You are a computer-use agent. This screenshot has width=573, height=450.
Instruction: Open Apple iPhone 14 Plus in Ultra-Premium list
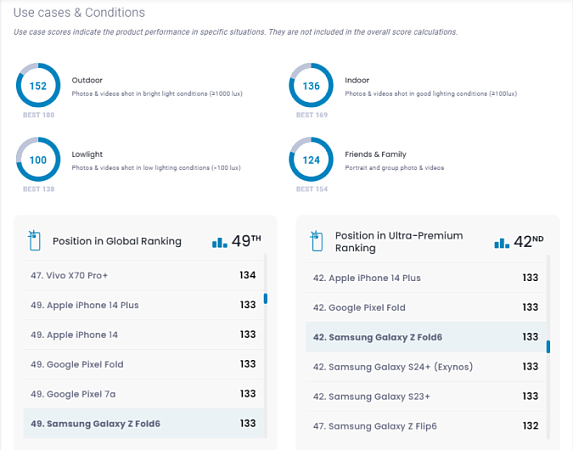426,278
